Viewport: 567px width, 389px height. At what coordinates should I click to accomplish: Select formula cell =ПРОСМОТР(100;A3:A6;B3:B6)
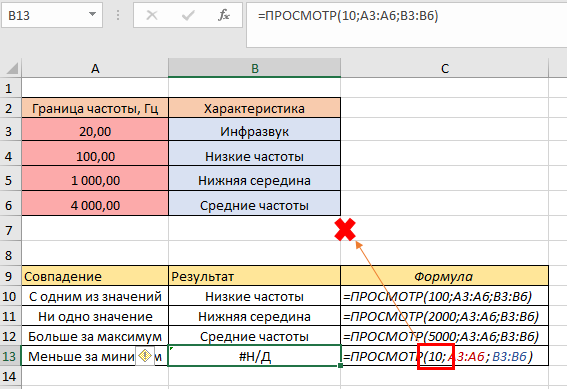[444, 296]
